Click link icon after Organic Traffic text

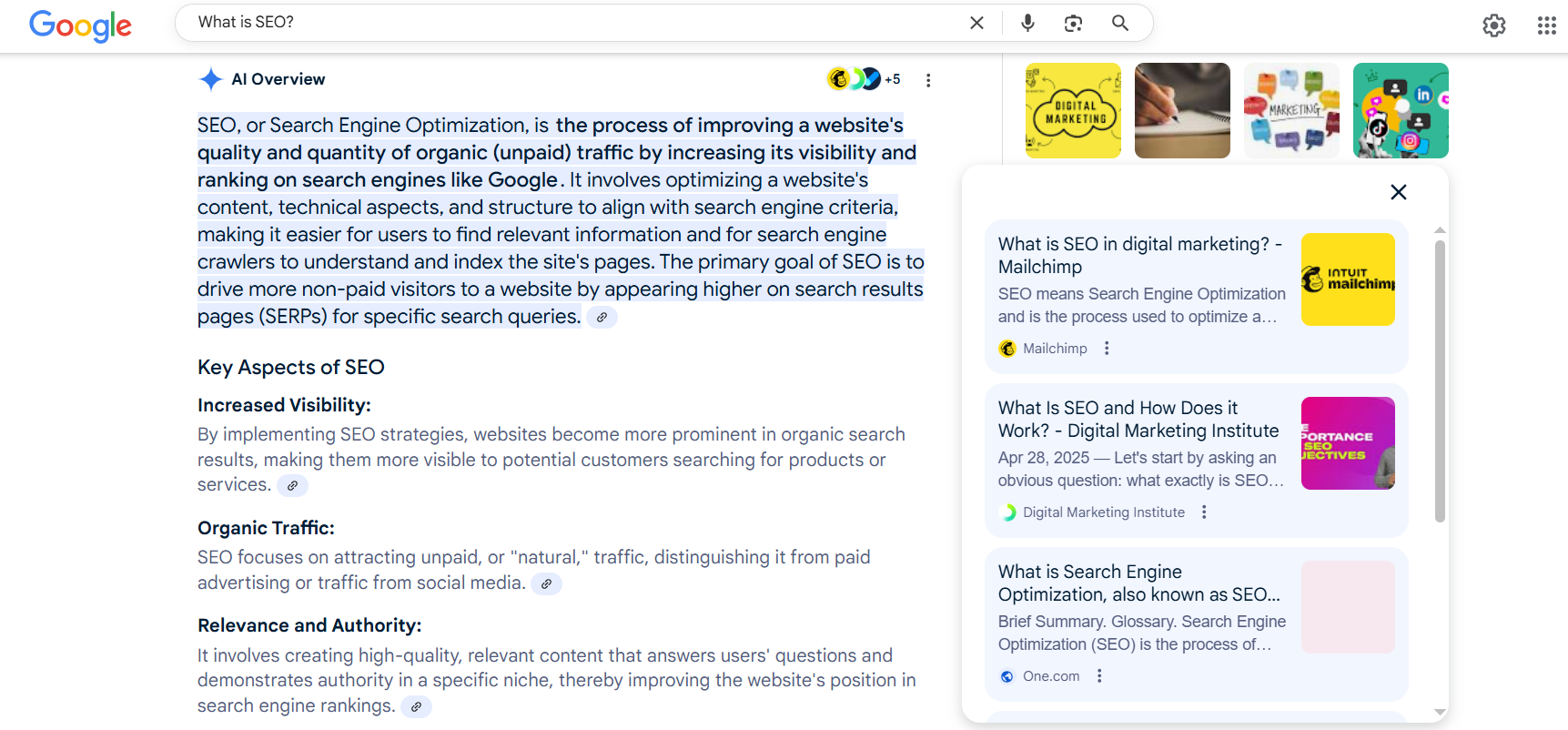point(546,584)
